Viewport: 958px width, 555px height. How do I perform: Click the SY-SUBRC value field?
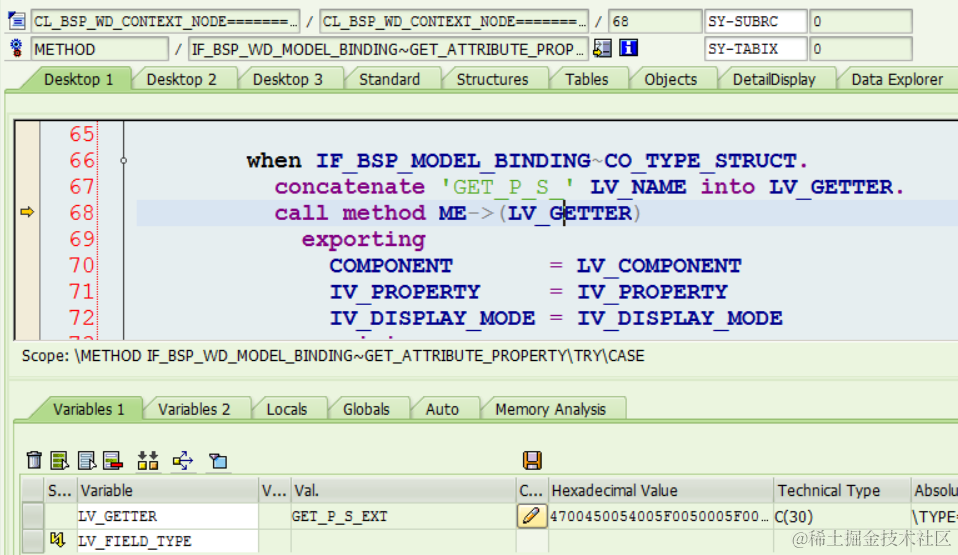[x=860, y=21]
